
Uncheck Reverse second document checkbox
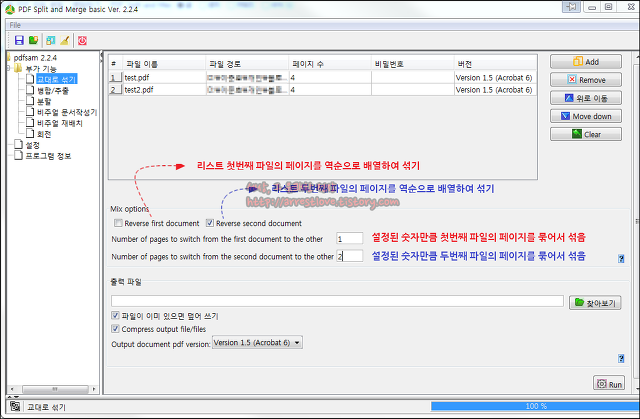pyautogui.click(x=210, y=223)
